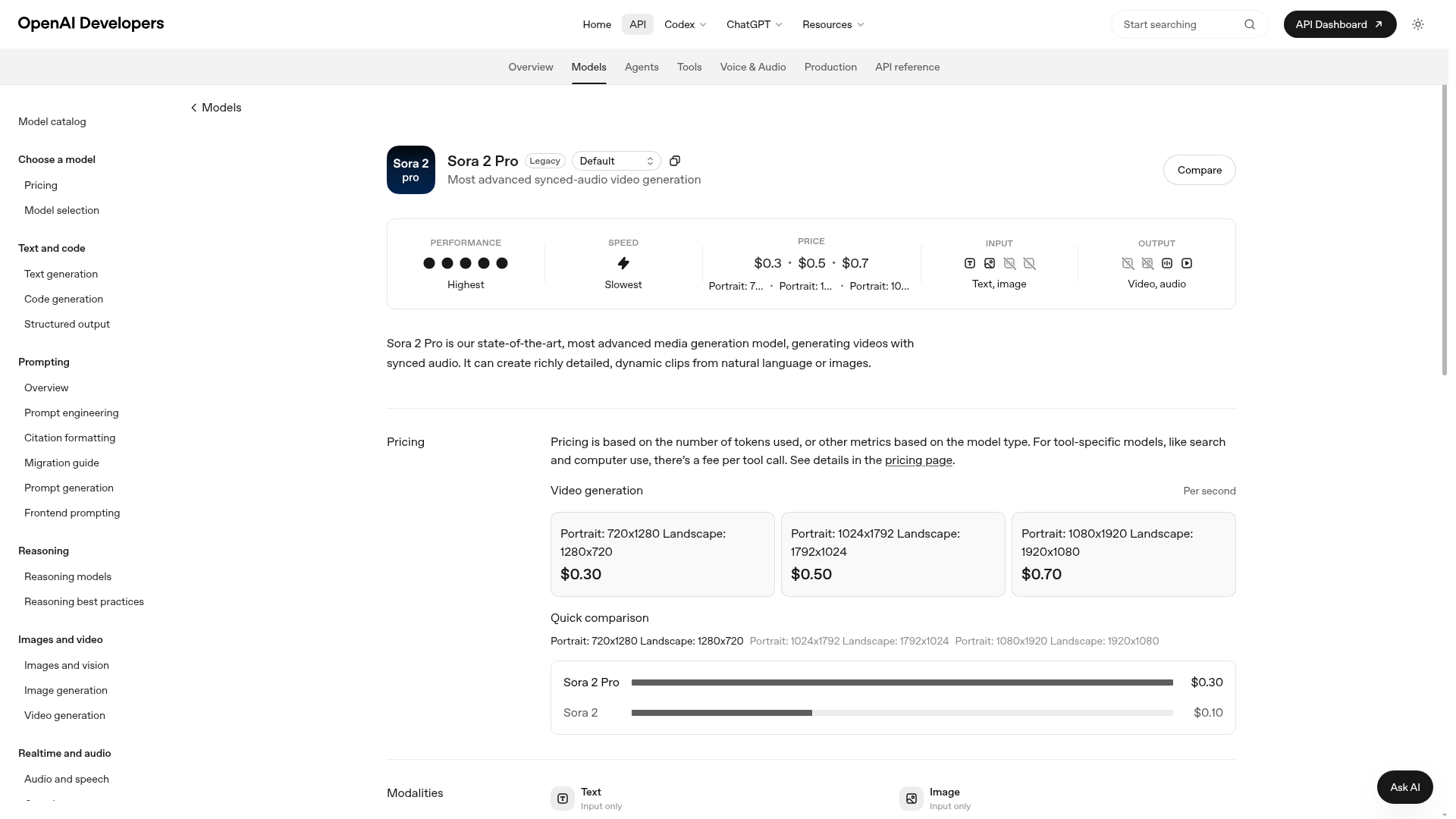Open Images and vision sidebar link
Image resolution: width=1456 pixels, height=819 pixels.
(x=67, y=665)
